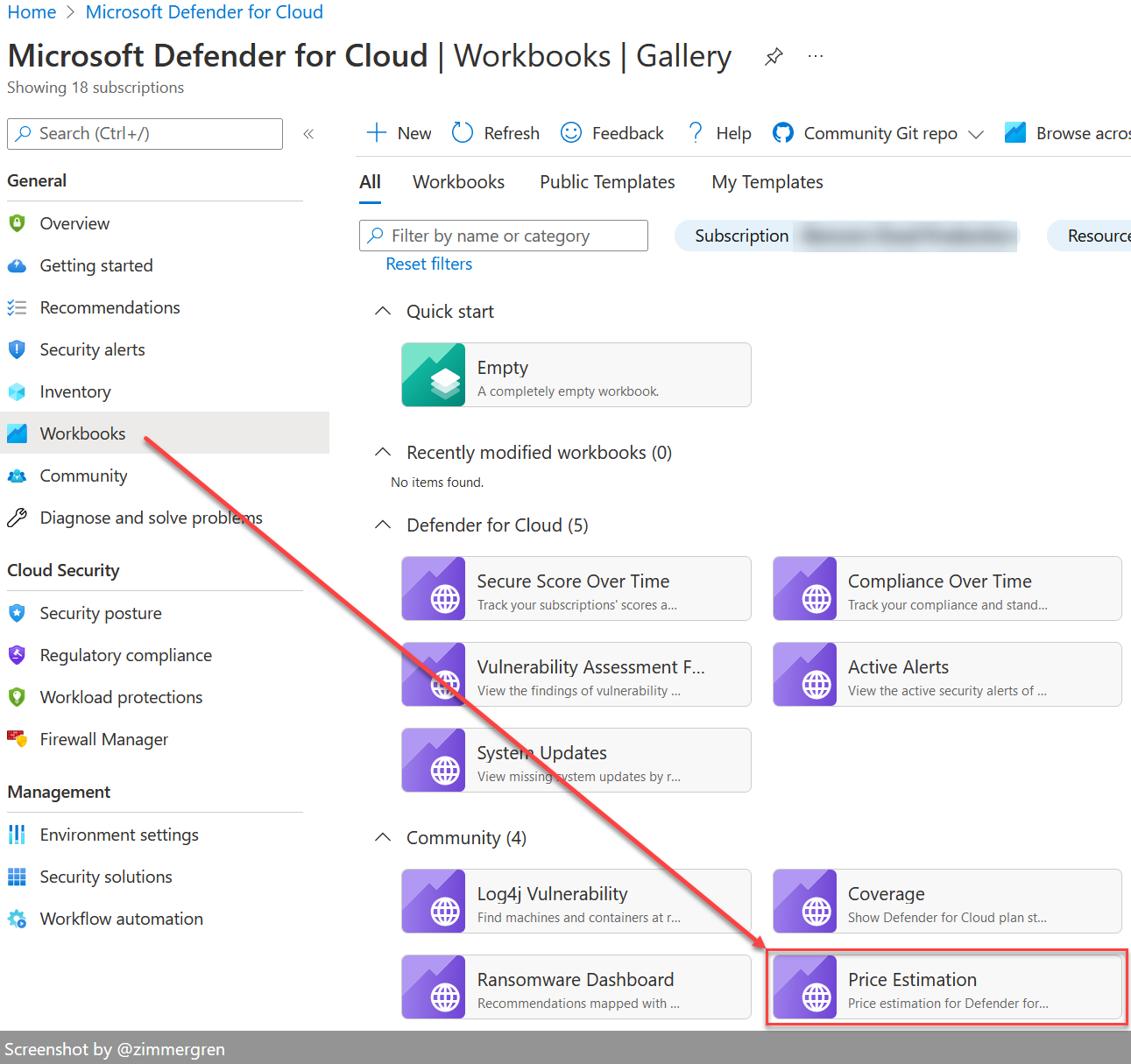The width and height of the screenshot is (1131, 1064).
Task: Click the Overview shield icon
Action: click(17, 223)
